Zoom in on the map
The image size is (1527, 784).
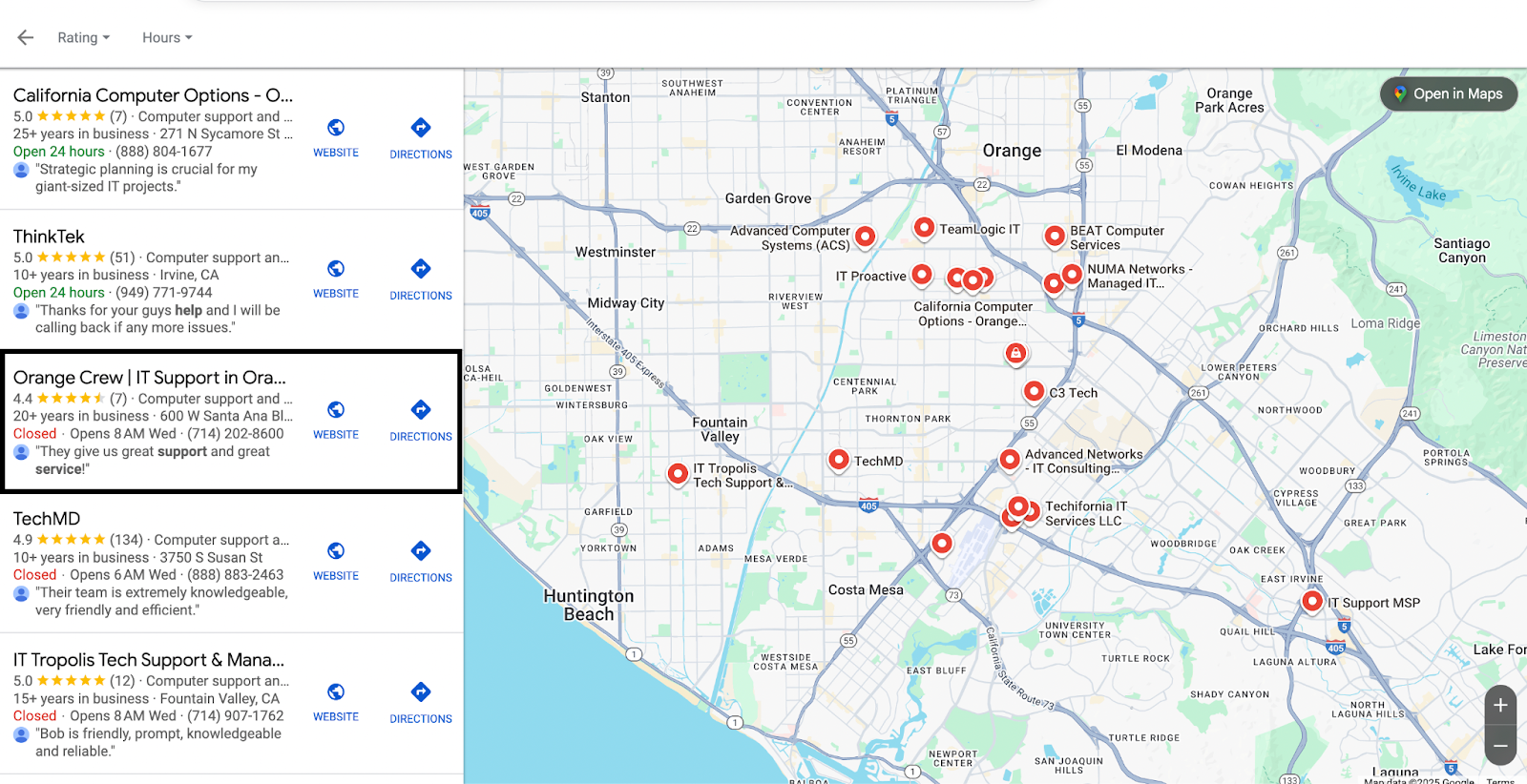[x=1500, y=705]
